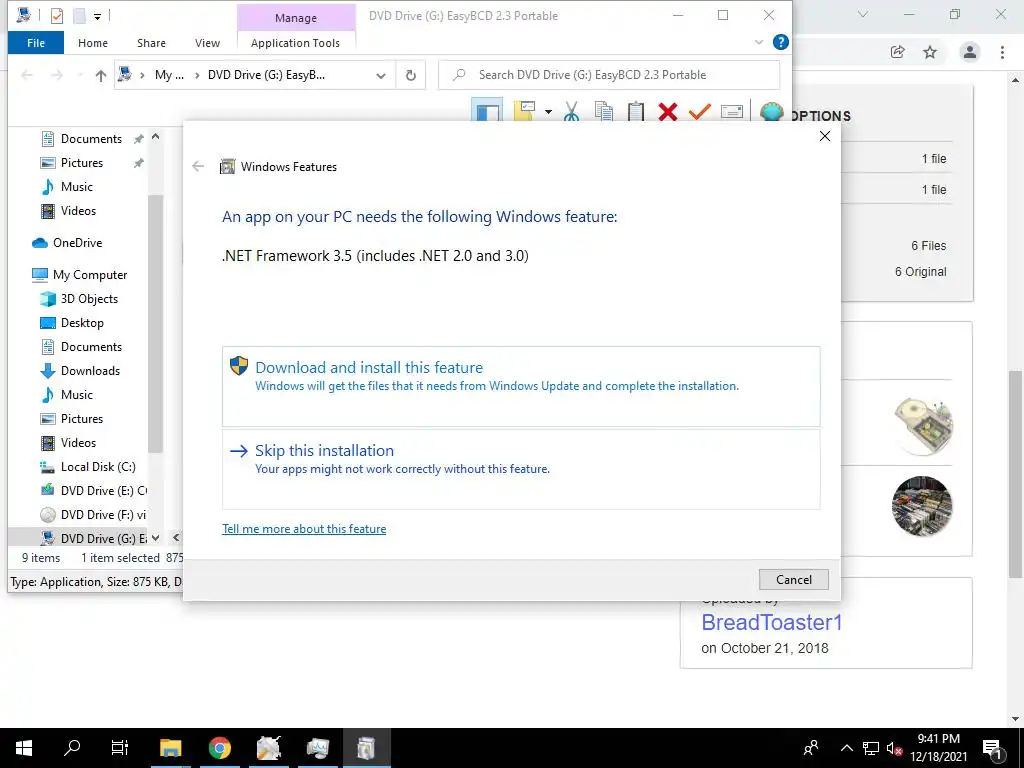Open Chrome profile avatar icon

pos(970,52)
